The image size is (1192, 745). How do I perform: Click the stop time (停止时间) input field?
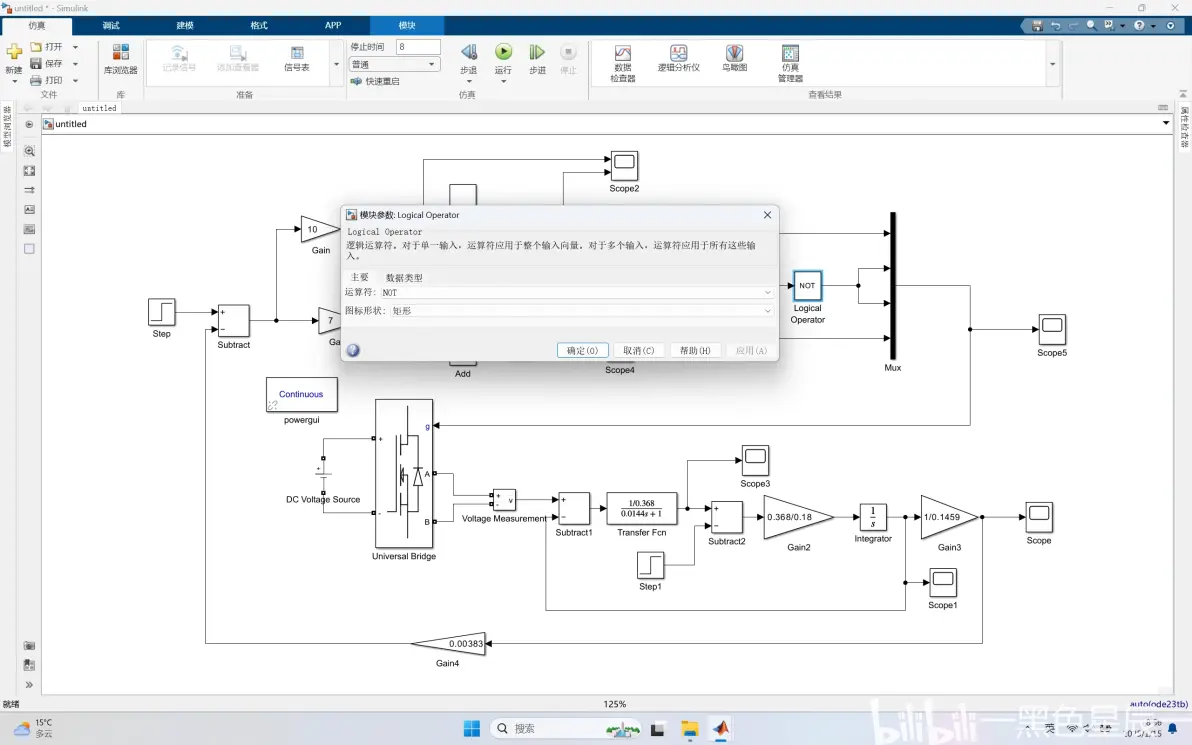click(x=418, y=47)
